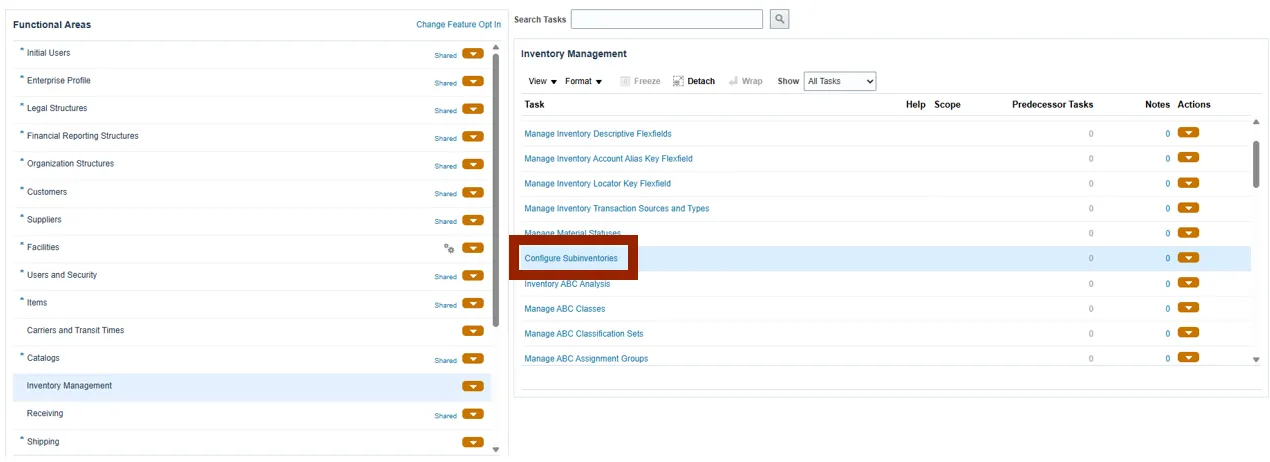The image size is (1270, 462).
Task: Open actions for Configure Subinventories task
Action: pos(1188,258)
